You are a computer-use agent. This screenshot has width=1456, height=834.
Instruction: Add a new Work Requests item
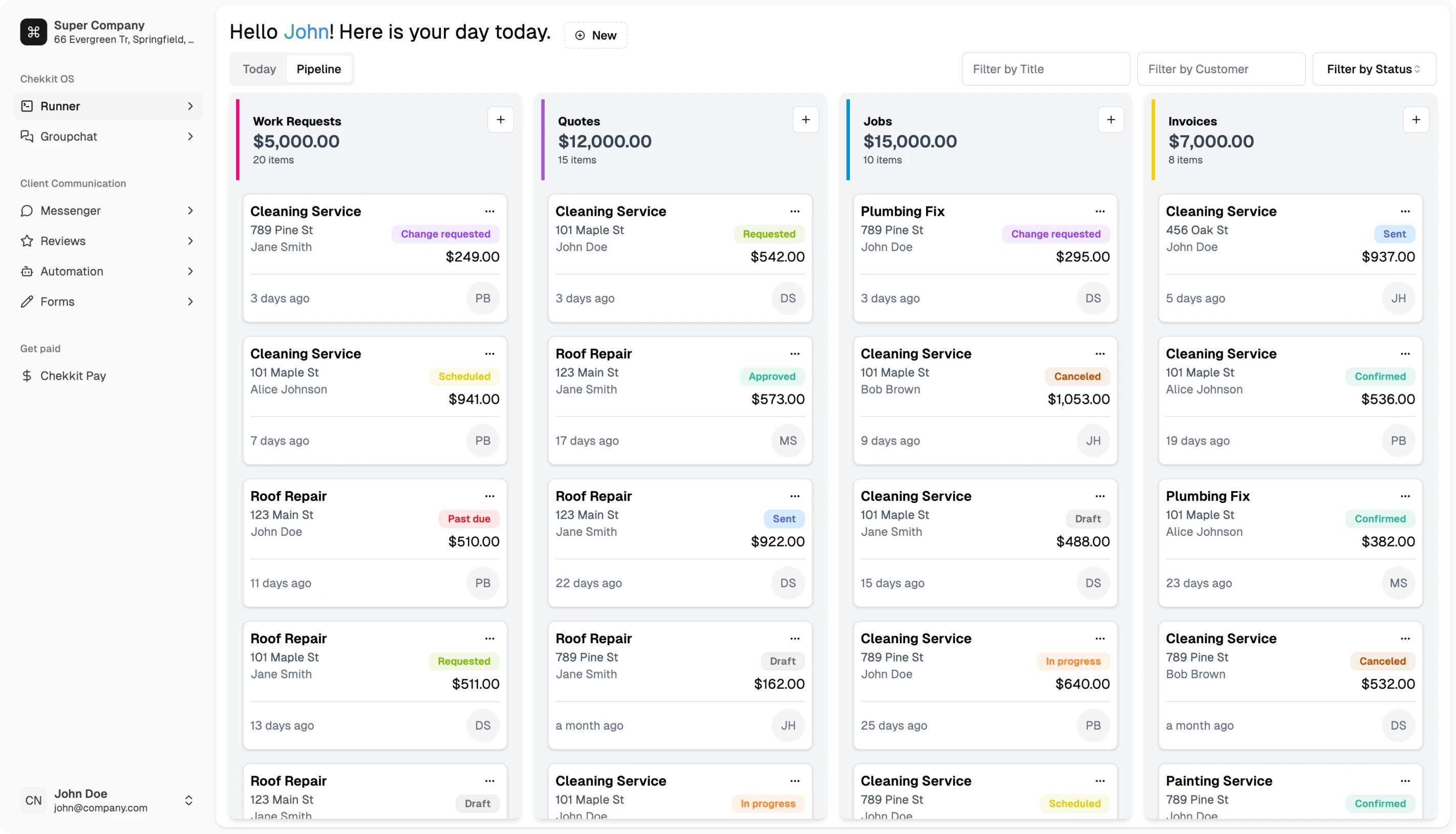(x=501, y=120)
